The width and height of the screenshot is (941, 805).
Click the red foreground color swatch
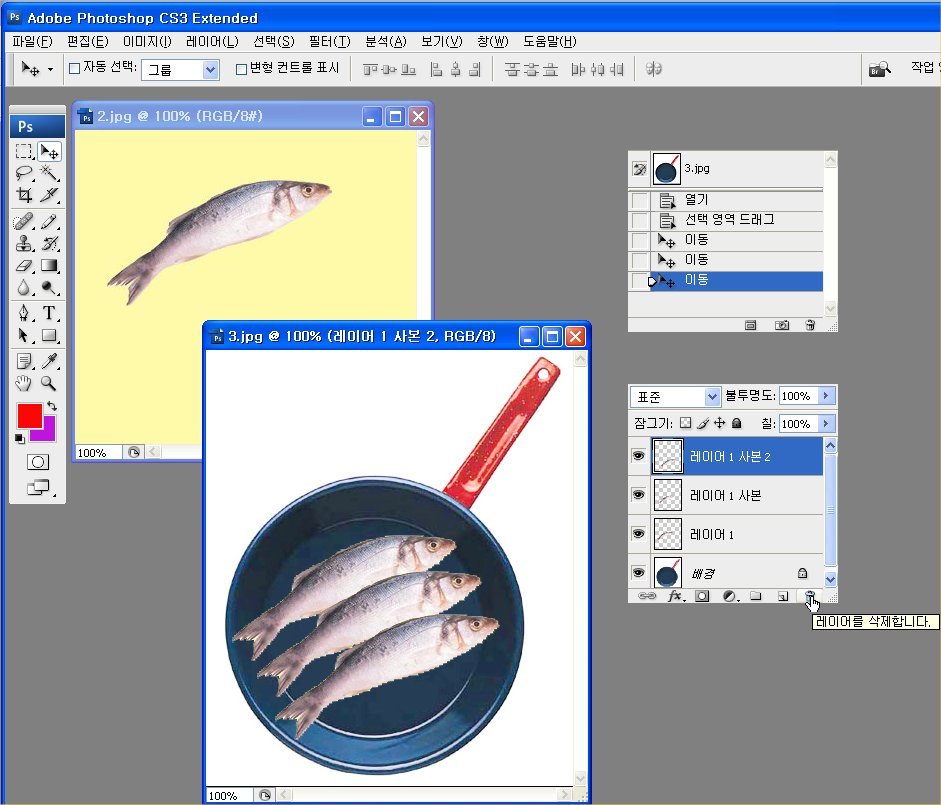click(x=29, y=415)
